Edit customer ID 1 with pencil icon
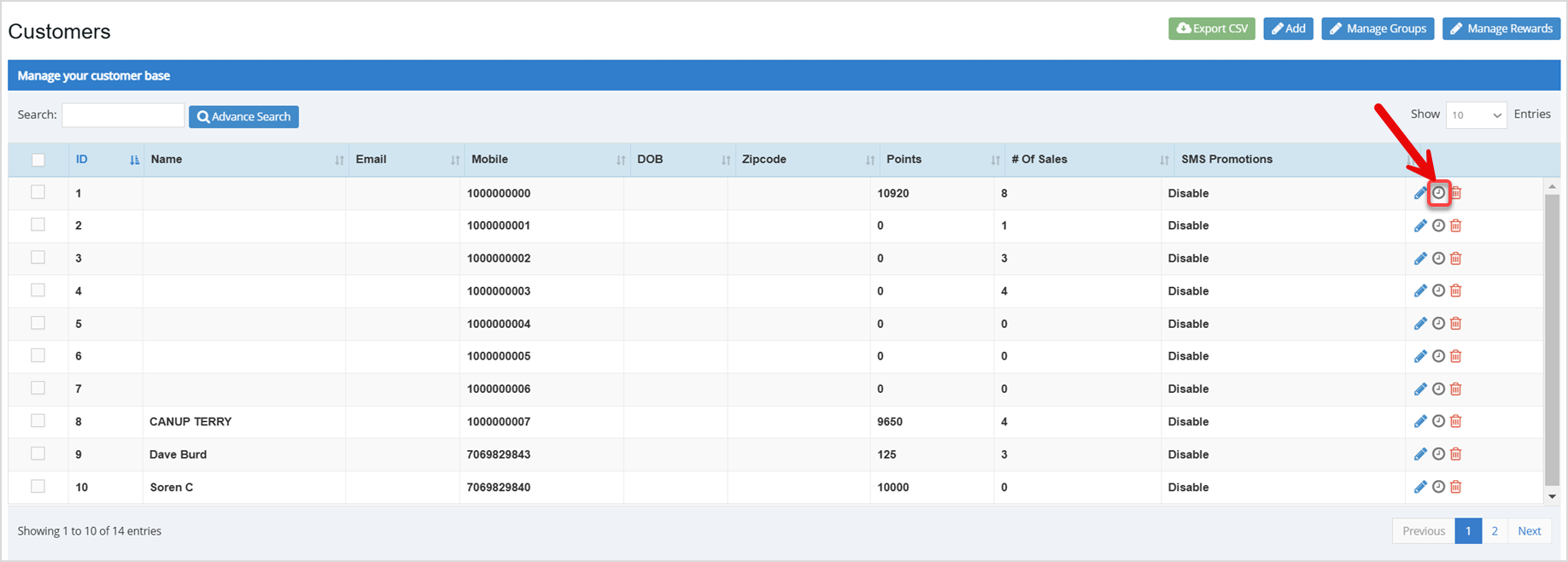This screenshot has height=562, width=1568. (x=1420, y=193)
